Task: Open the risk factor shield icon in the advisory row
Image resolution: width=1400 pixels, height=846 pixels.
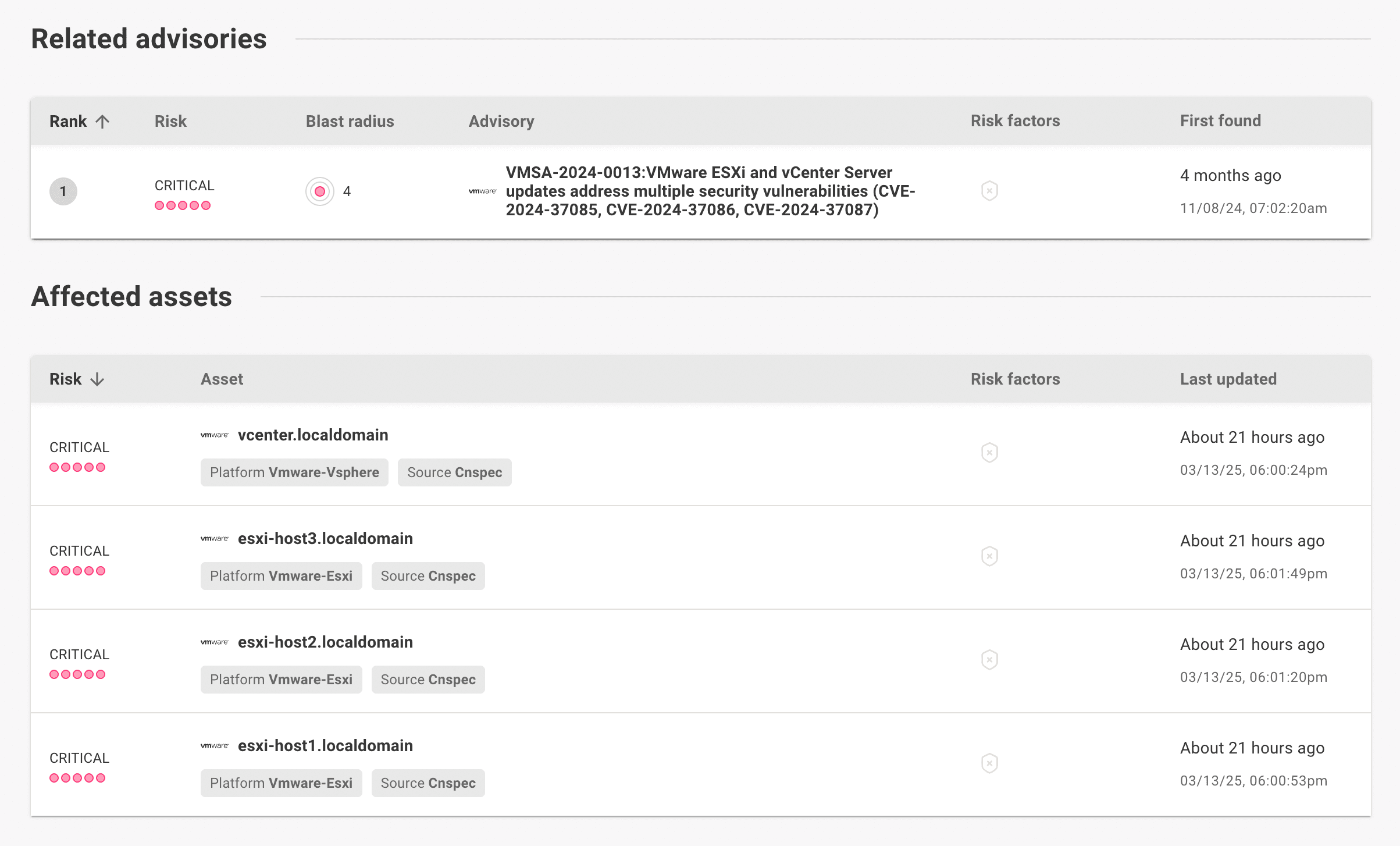Action: click(989, 191)
